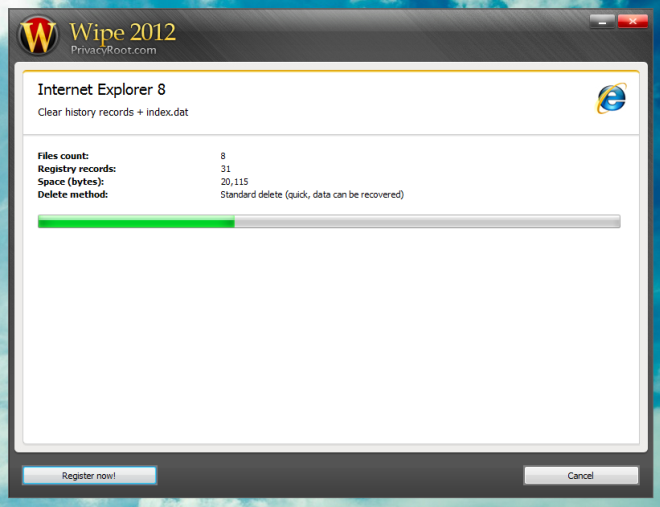The width and height of the screenshot is (660, 507).
Task: Click the Internet Explorer logo icon
Action: pos(612,98)
